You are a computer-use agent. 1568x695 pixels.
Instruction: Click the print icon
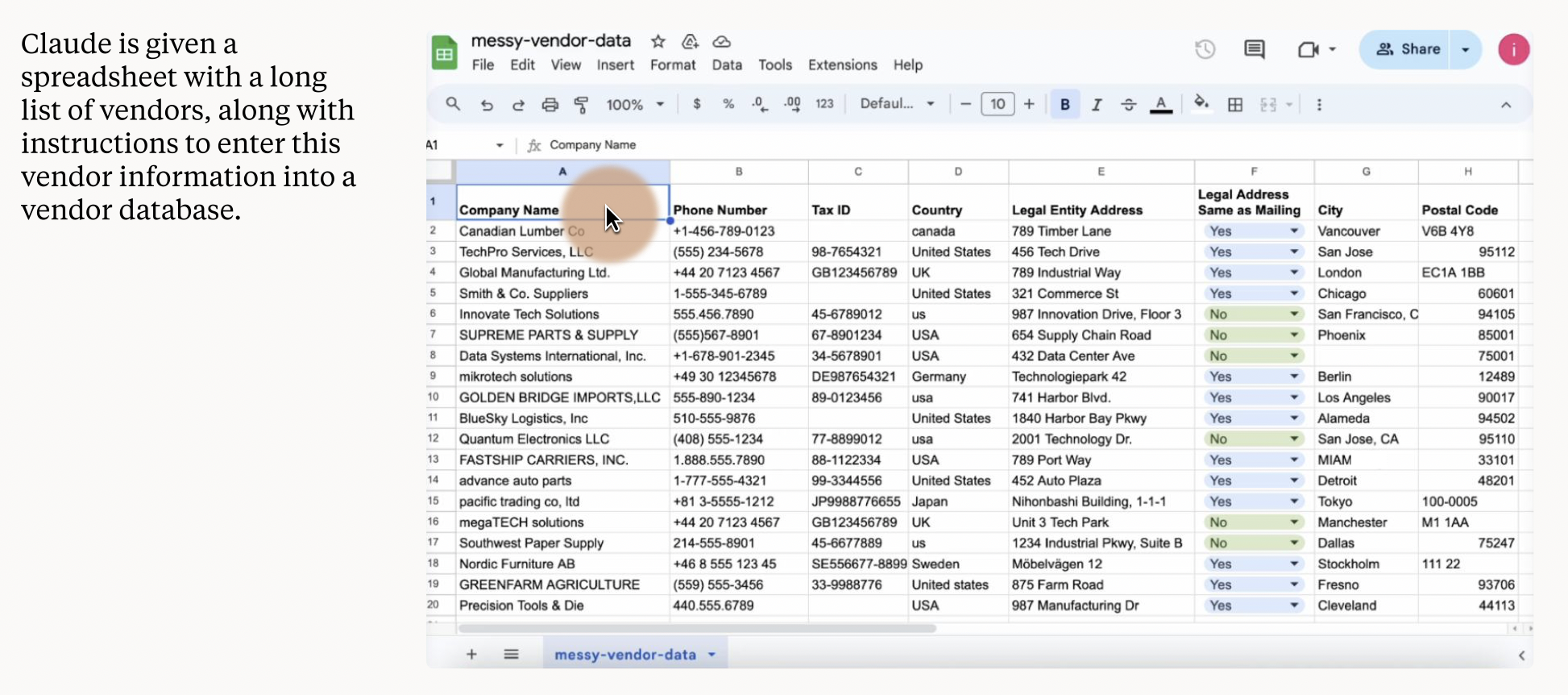pos(550,105)
